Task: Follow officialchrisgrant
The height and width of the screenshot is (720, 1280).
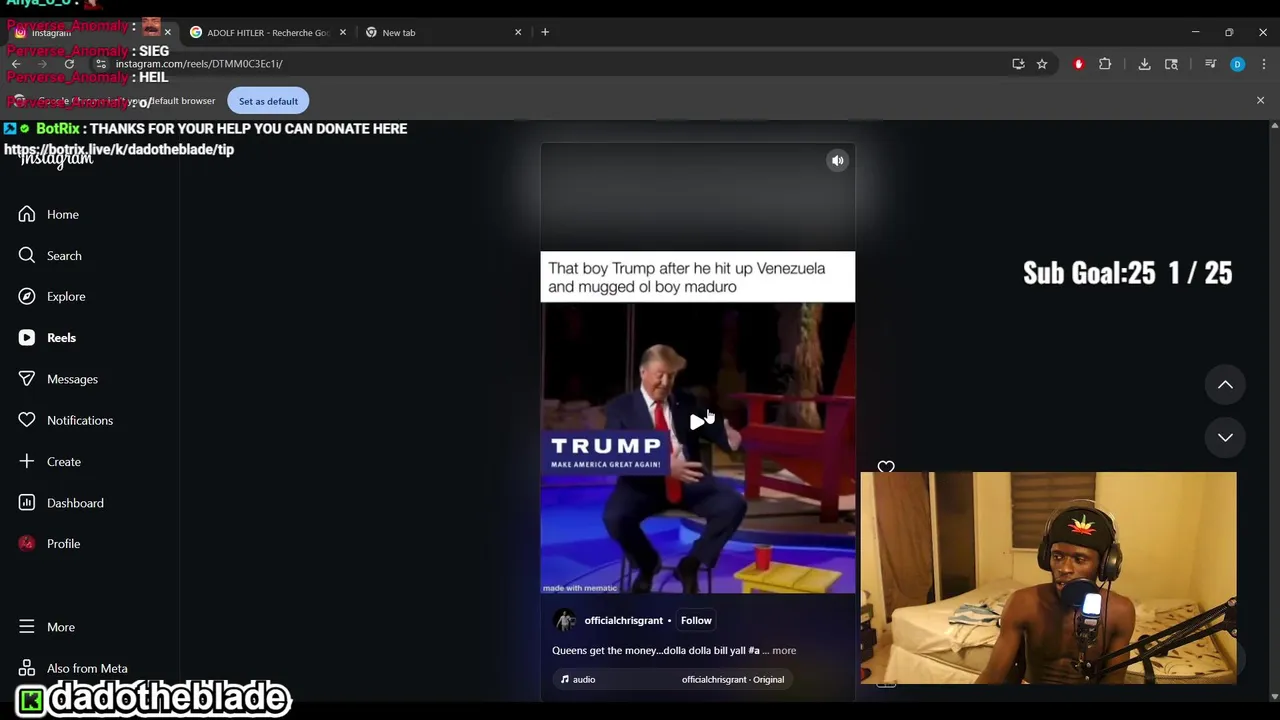Action: [x=696, y=620]
